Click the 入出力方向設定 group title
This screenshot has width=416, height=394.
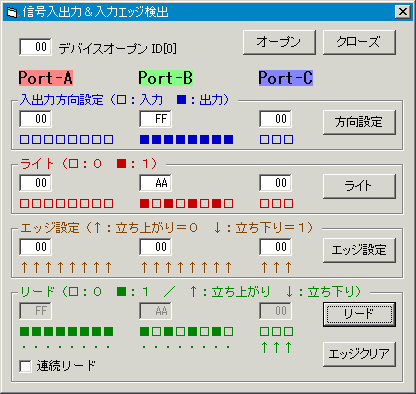click(x=125, y=100)
